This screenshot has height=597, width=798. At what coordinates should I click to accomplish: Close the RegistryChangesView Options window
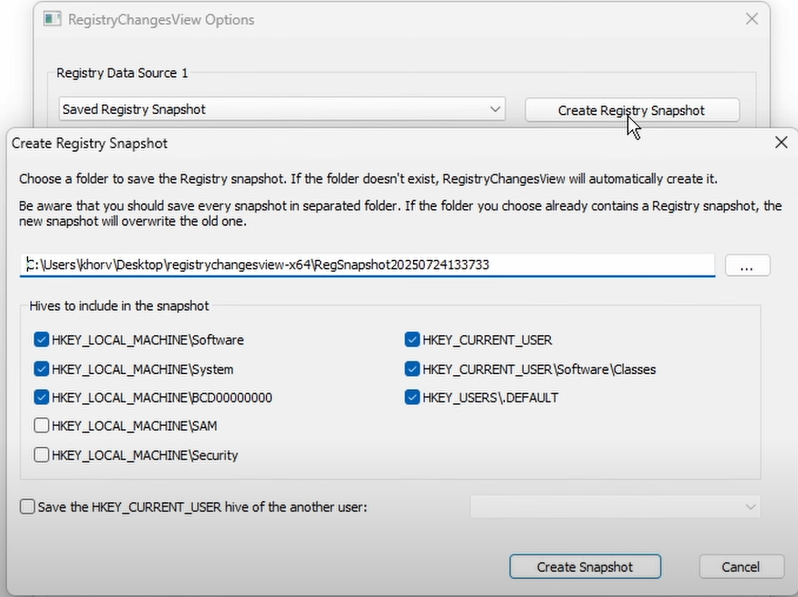point(752,19)
